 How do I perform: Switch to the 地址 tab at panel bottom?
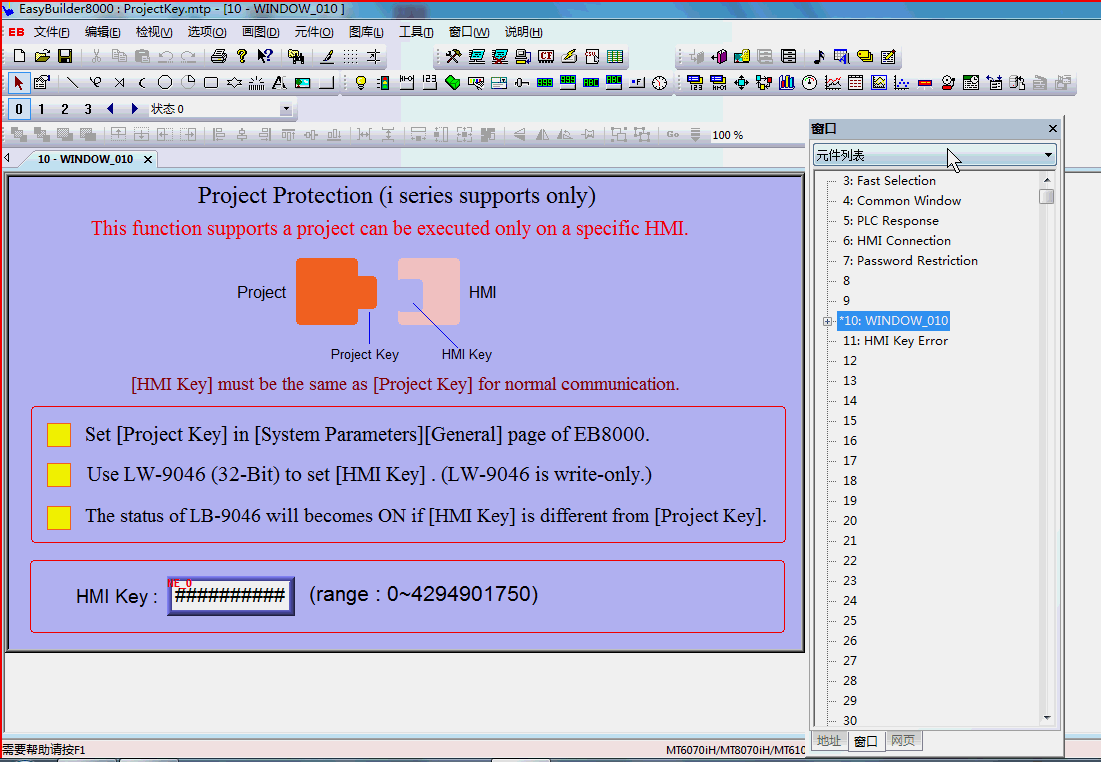[x=829, y=741]
